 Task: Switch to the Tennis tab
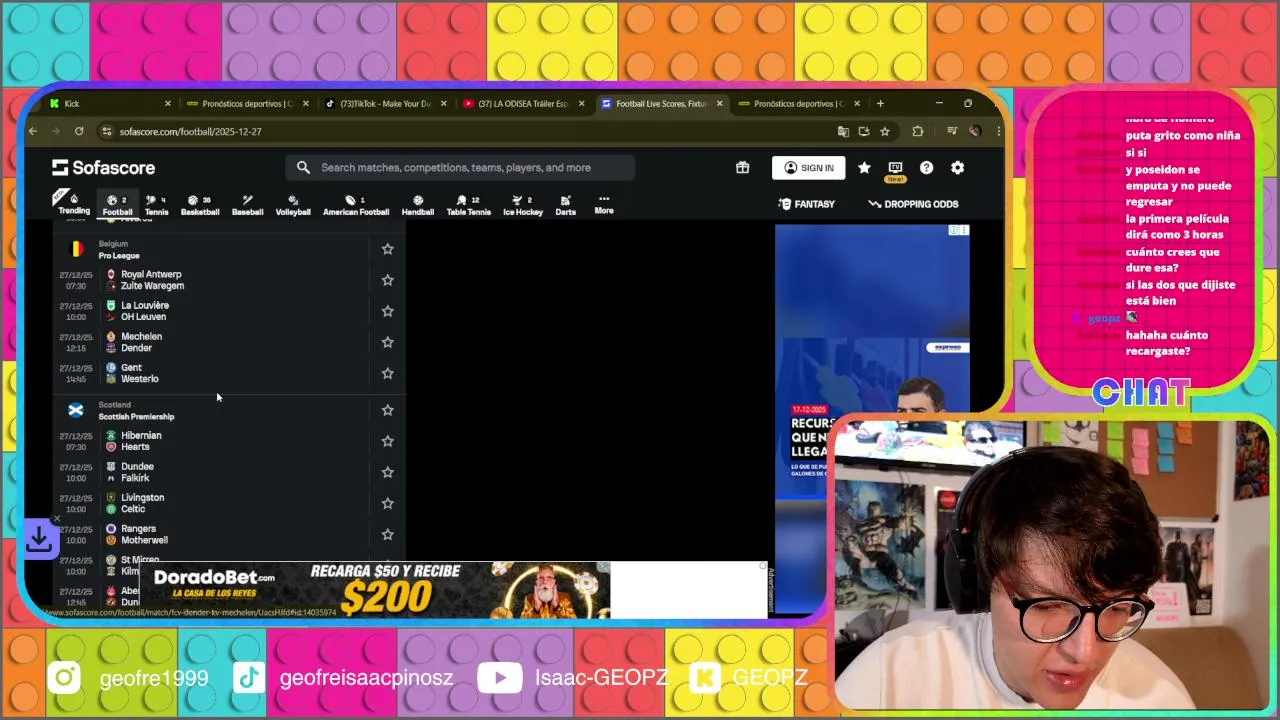tap(156, 204)
